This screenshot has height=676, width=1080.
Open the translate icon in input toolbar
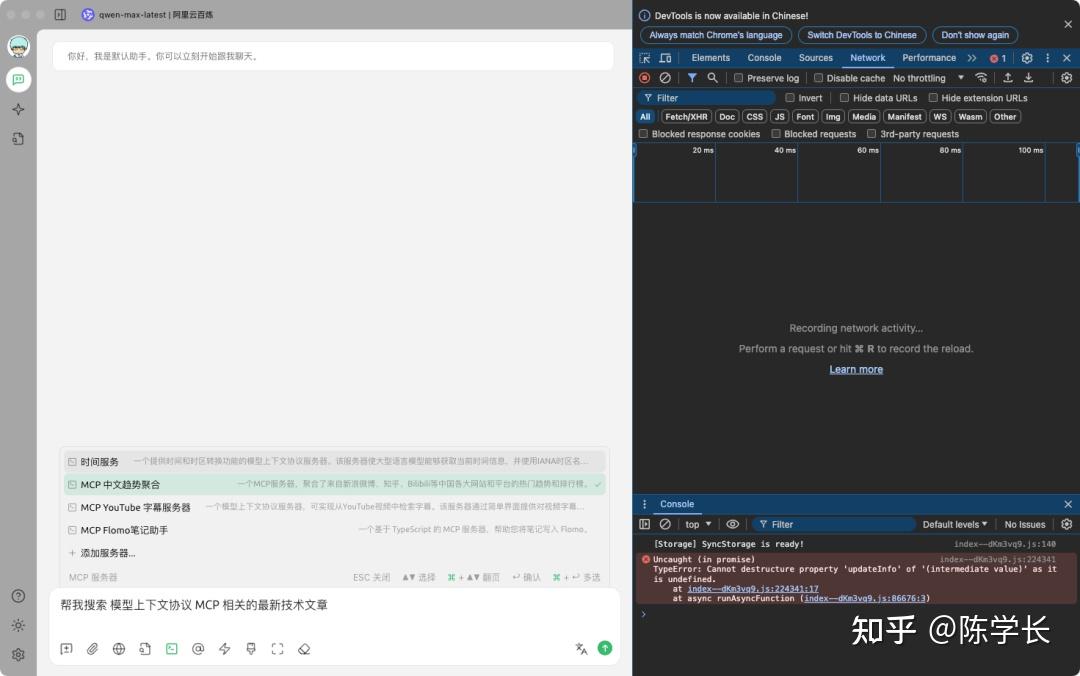tap(581, 648)
